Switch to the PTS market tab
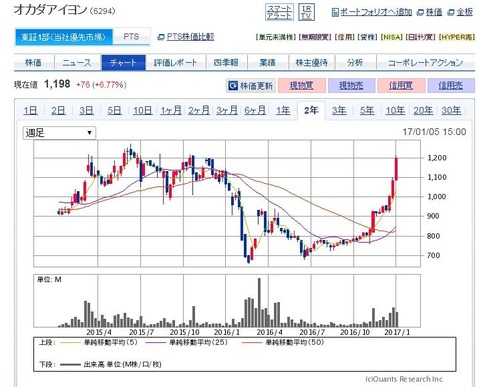 [x=131, y=37]
